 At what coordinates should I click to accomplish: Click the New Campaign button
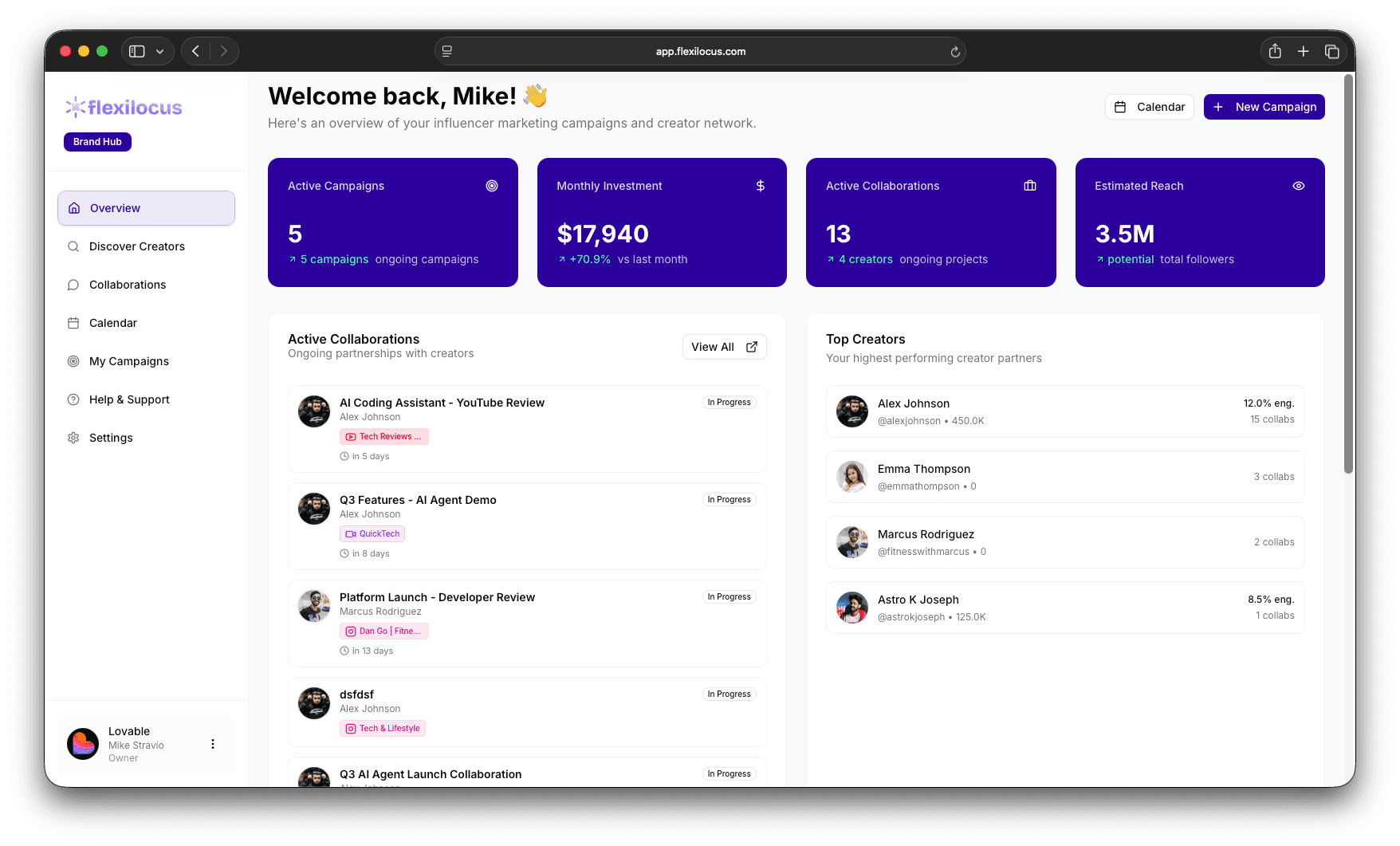point(1264,106)
